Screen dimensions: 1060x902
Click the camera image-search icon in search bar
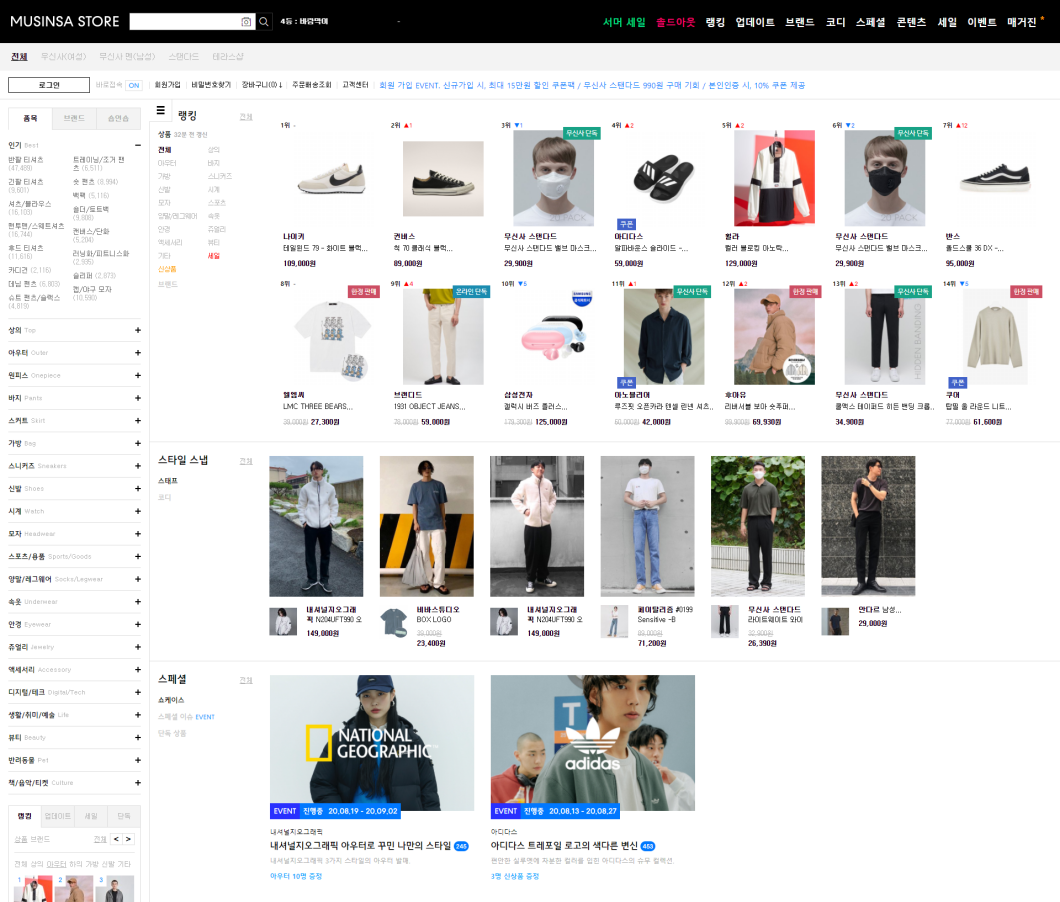(x=246, y=22)
